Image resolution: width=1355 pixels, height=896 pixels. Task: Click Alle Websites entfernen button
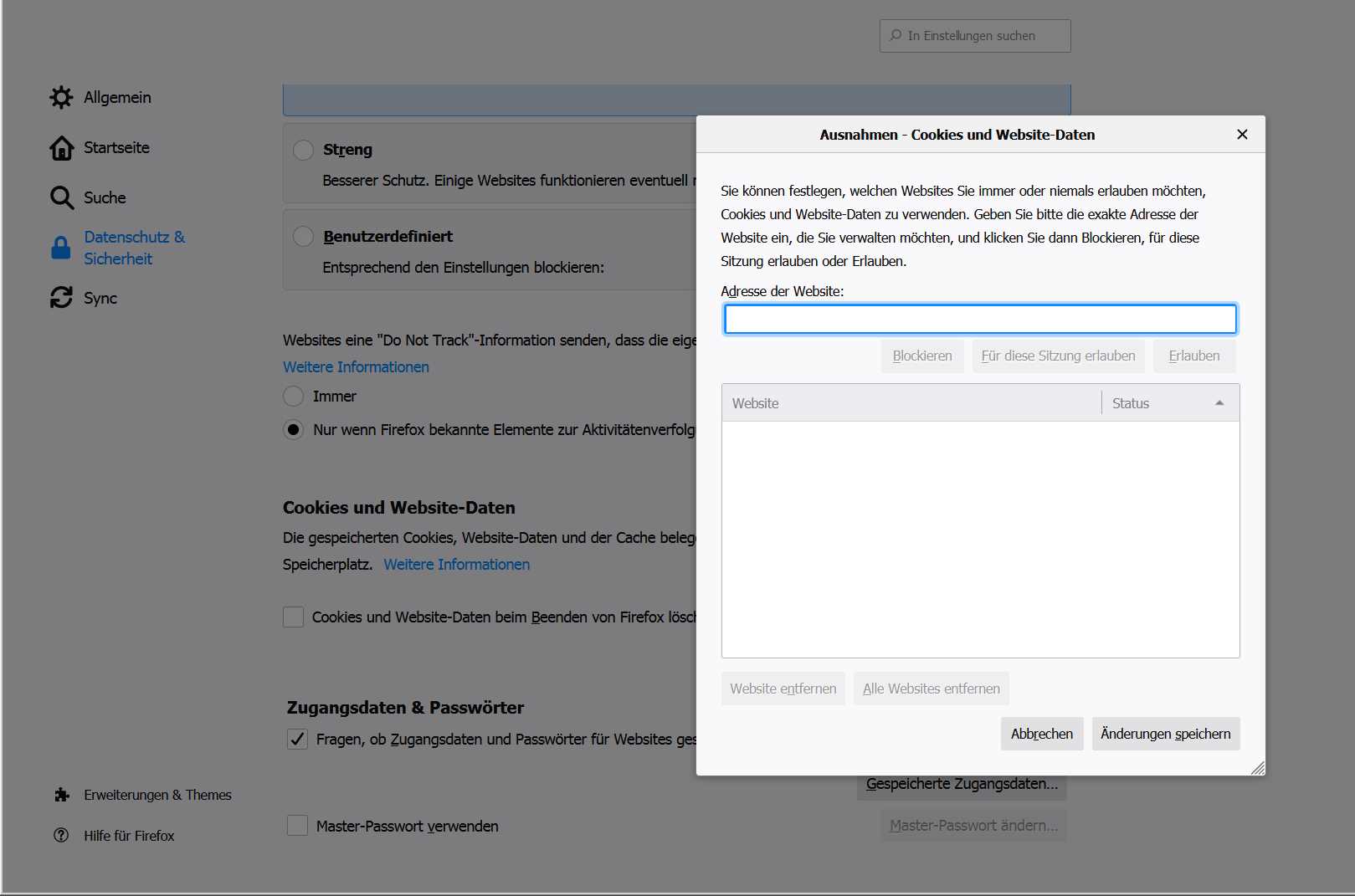932,689
